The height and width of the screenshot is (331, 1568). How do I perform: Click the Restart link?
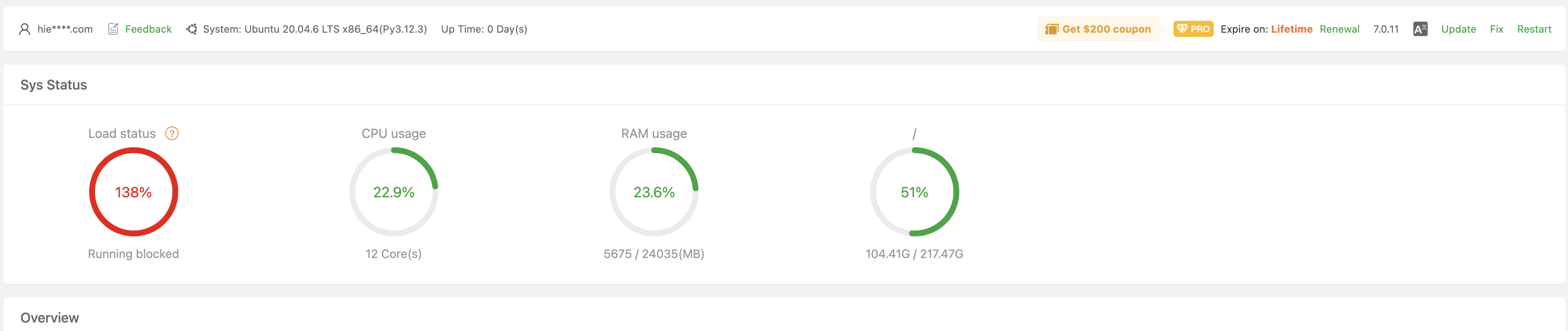(x=1534, y=29)
